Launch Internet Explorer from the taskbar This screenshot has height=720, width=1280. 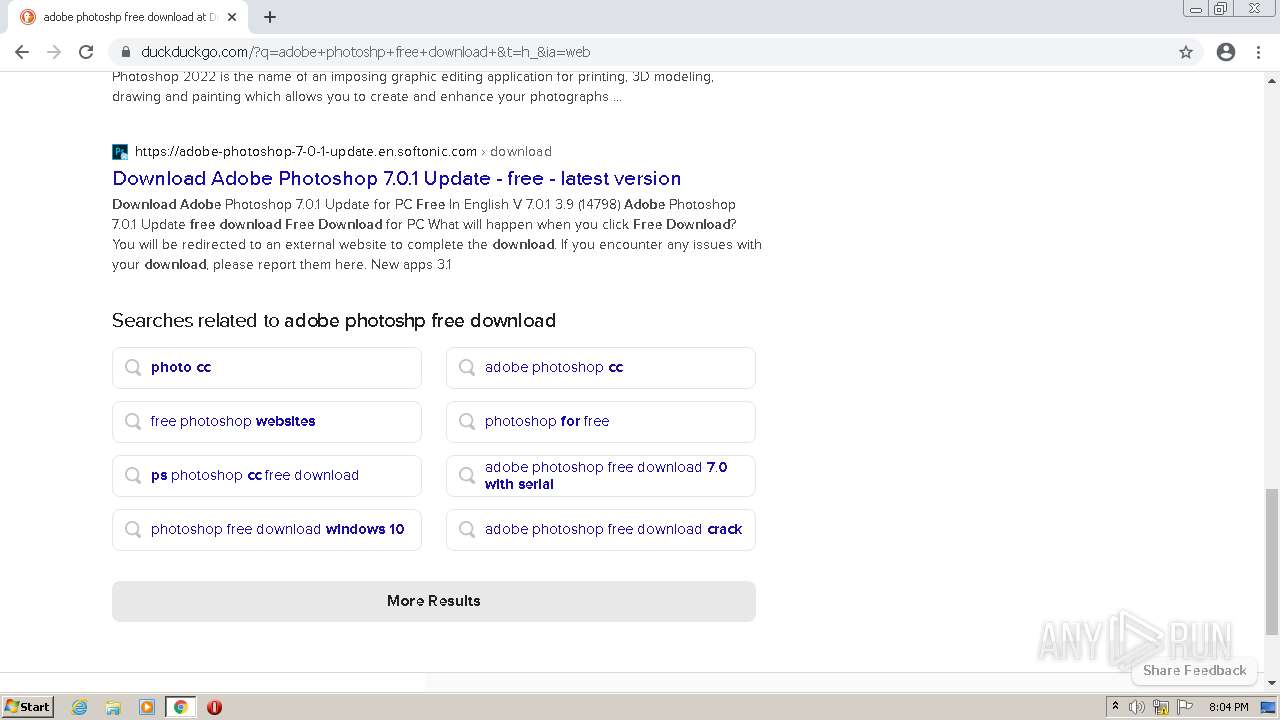pos(80,707)
